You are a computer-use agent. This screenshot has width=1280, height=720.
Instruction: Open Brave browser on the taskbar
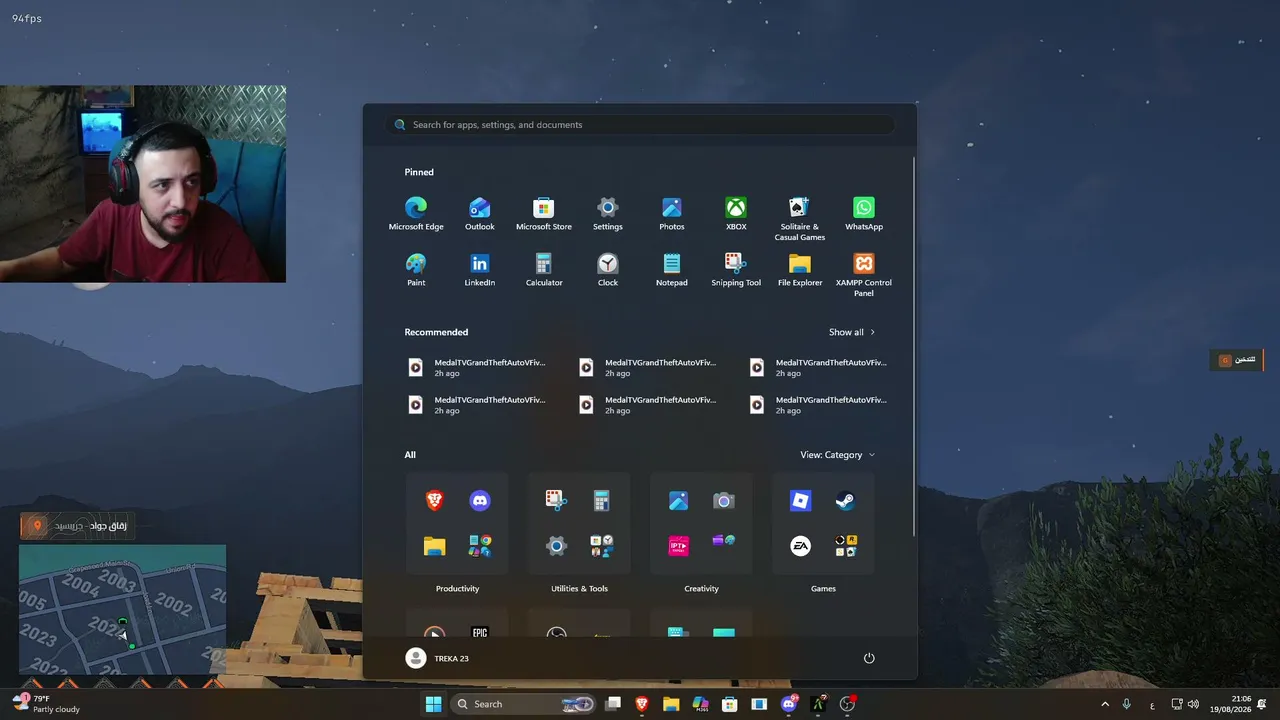point(642,704)
